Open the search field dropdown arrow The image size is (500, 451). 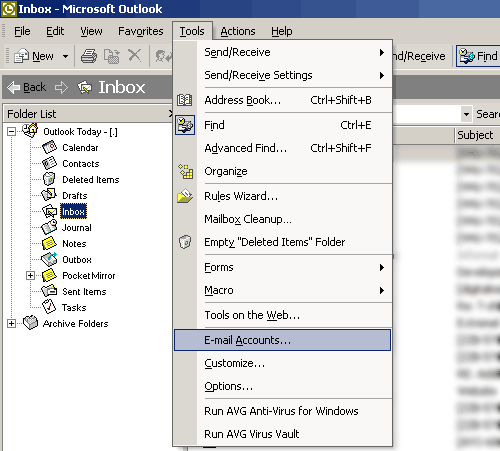(x=466, y=114)
